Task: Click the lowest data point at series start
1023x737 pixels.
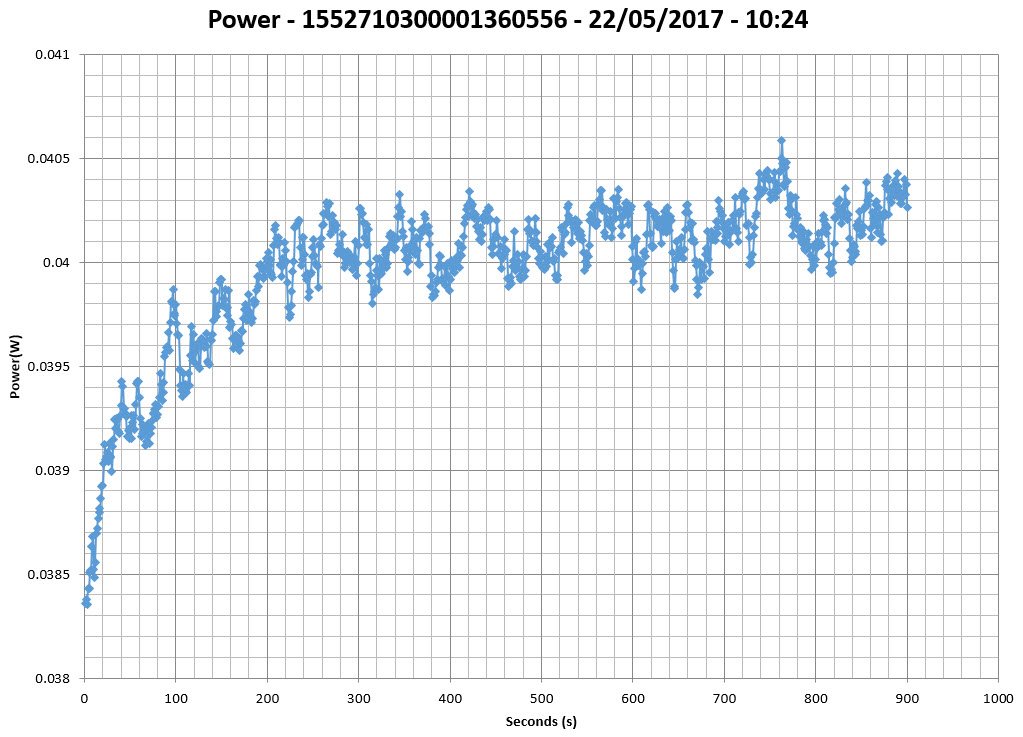Action: tap(86, 603)
